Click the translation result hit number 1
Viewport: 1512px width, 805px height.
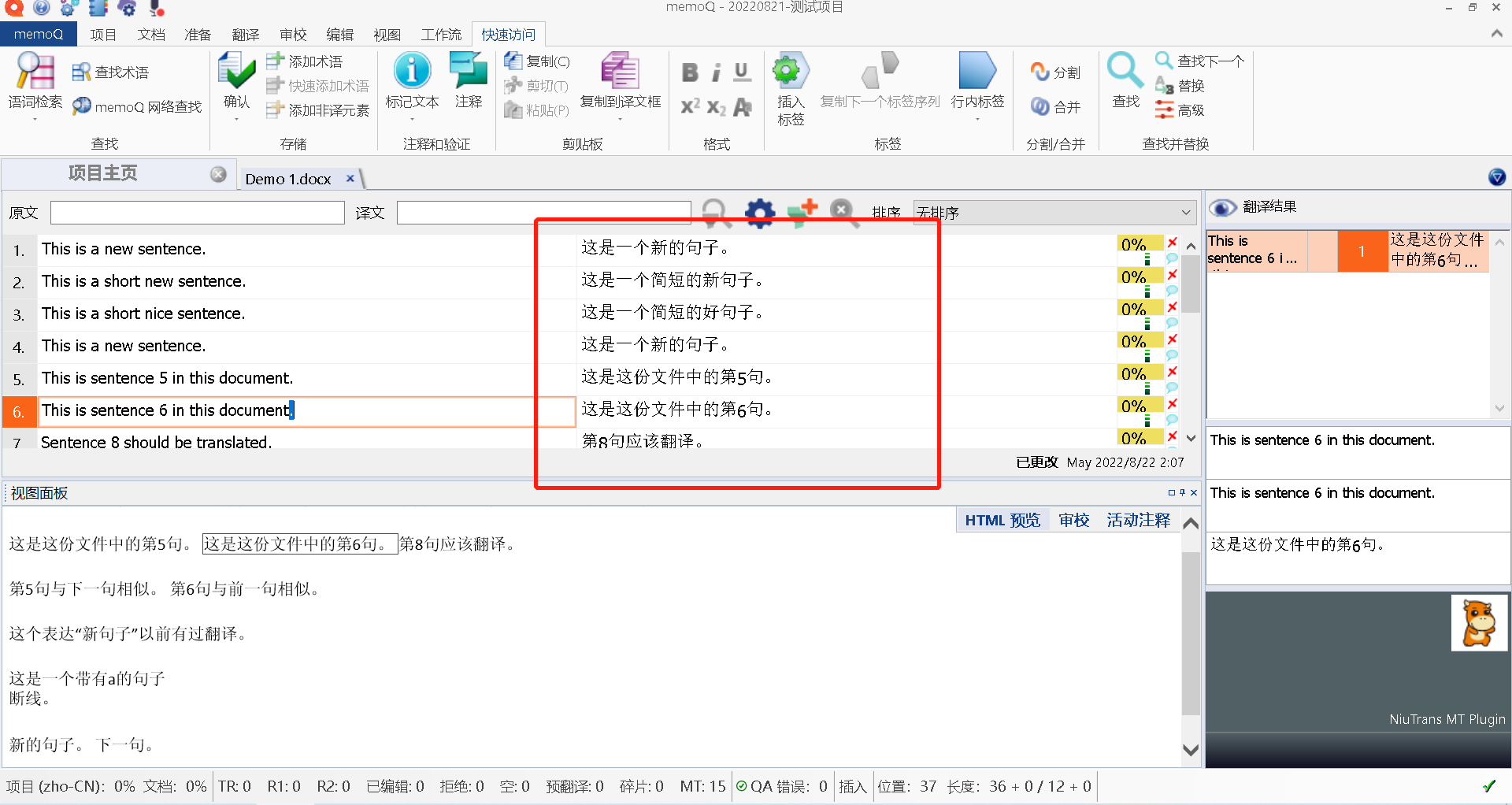(x=1362, y=251)
